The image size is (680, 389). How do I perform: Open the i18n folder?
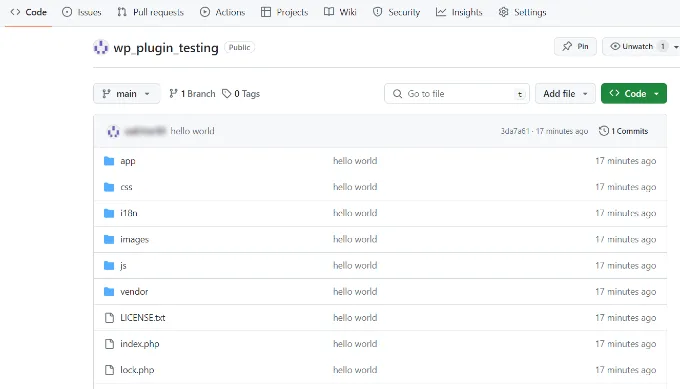pos(129,213)
